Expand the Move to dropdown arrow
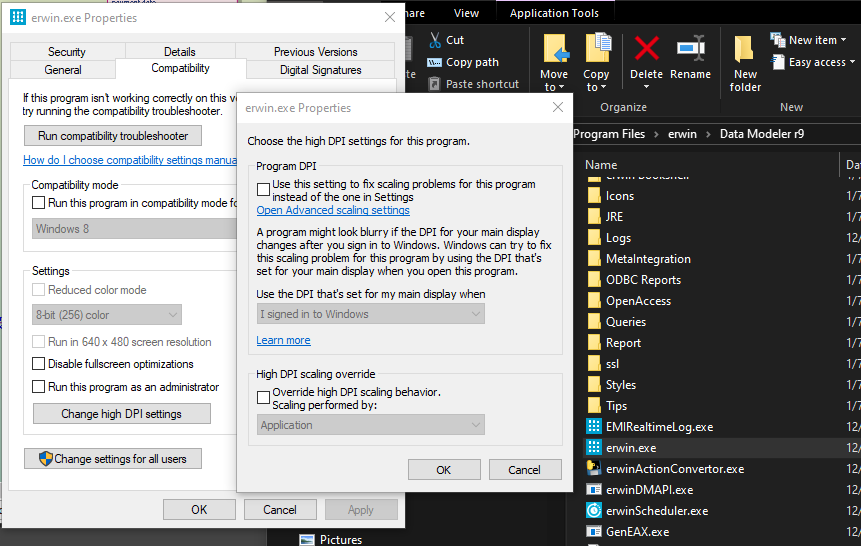 click(x=561, y=88)
